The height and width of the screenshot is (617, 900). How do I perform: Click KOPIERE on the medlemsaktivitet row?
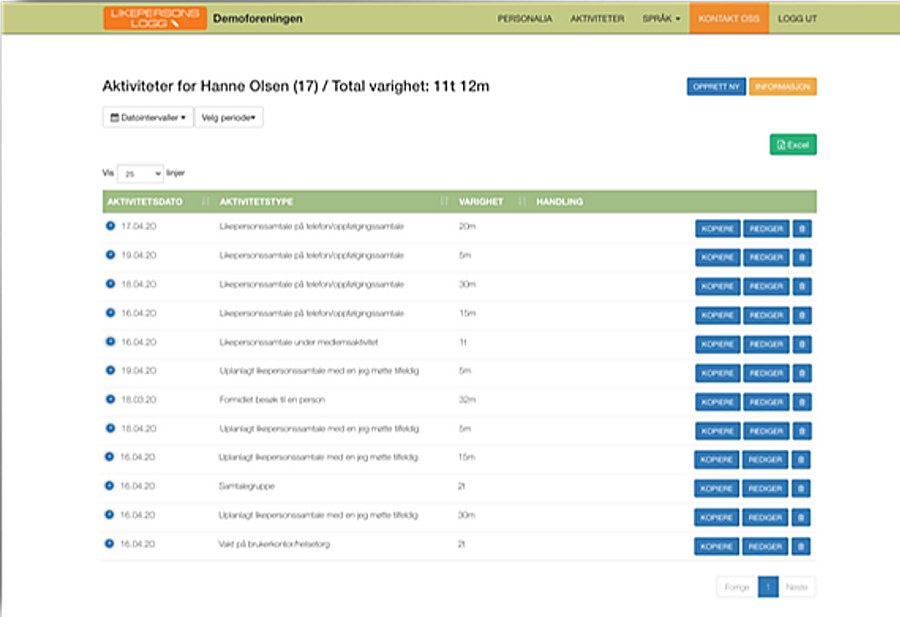click(717, 344)
